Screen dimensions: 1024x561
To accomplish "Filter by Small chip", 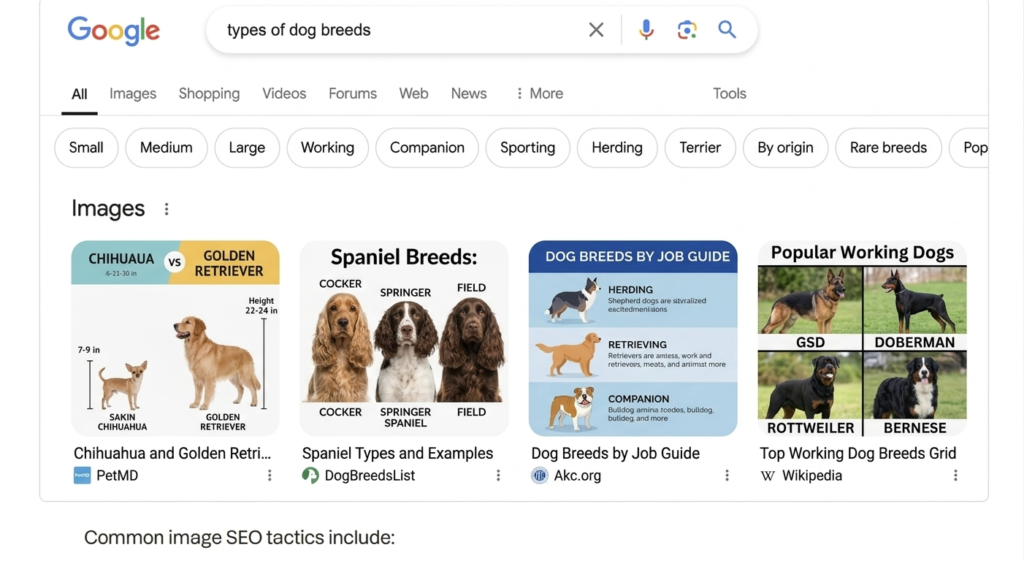I will coord(86,148).
